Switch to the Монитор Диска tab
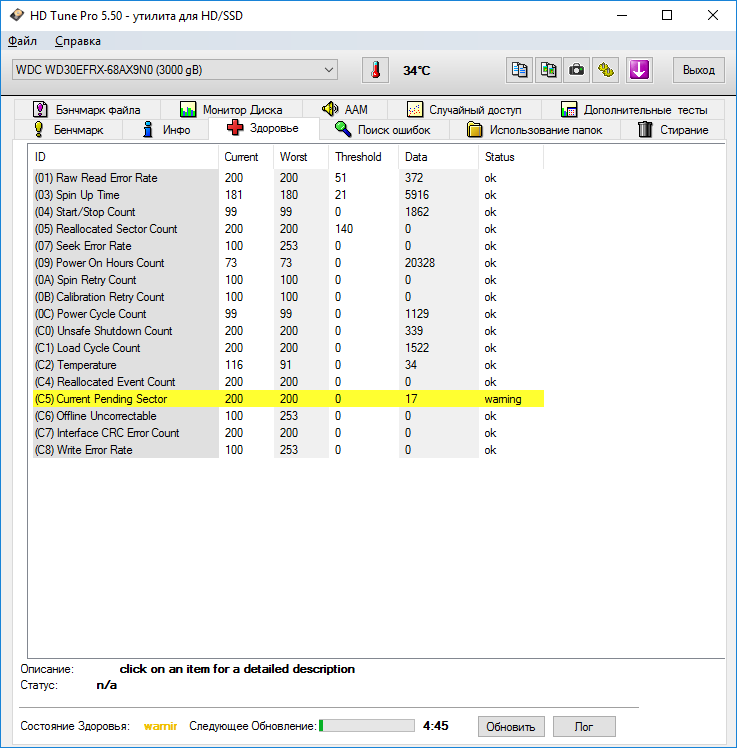The image size is (737, 748). [231, 110]
